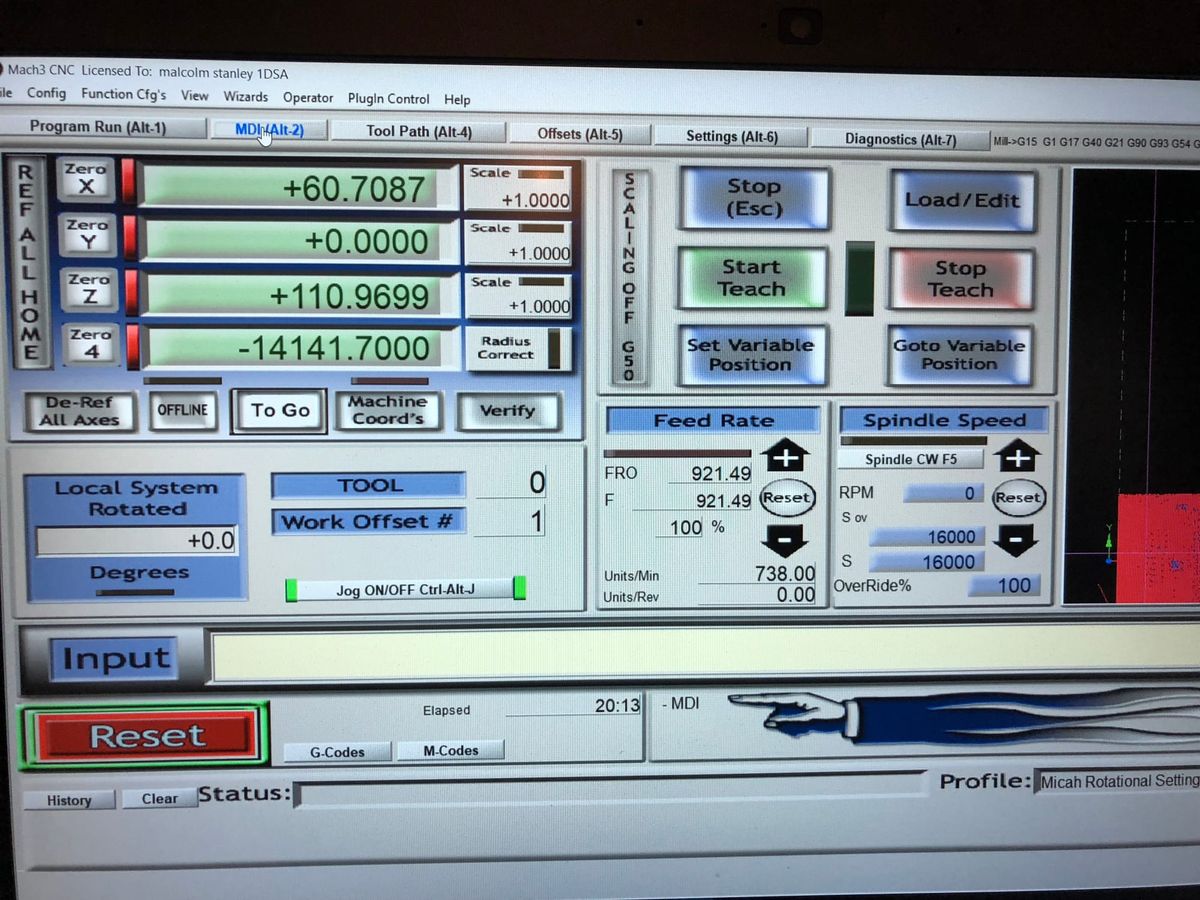Open the Offsets (Alt-5) tab
This screenshot has height=900, width=1200.
click(x=580, y=134)
